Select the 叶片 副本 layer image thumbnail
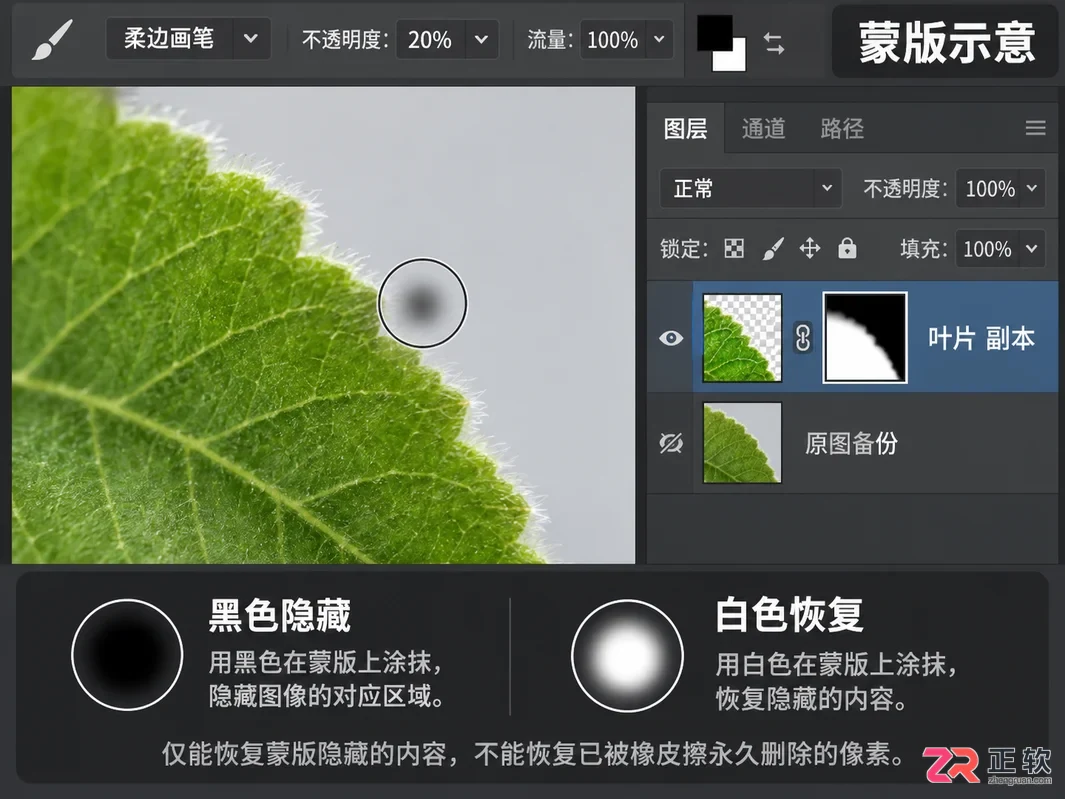 [x=742, y=338]
